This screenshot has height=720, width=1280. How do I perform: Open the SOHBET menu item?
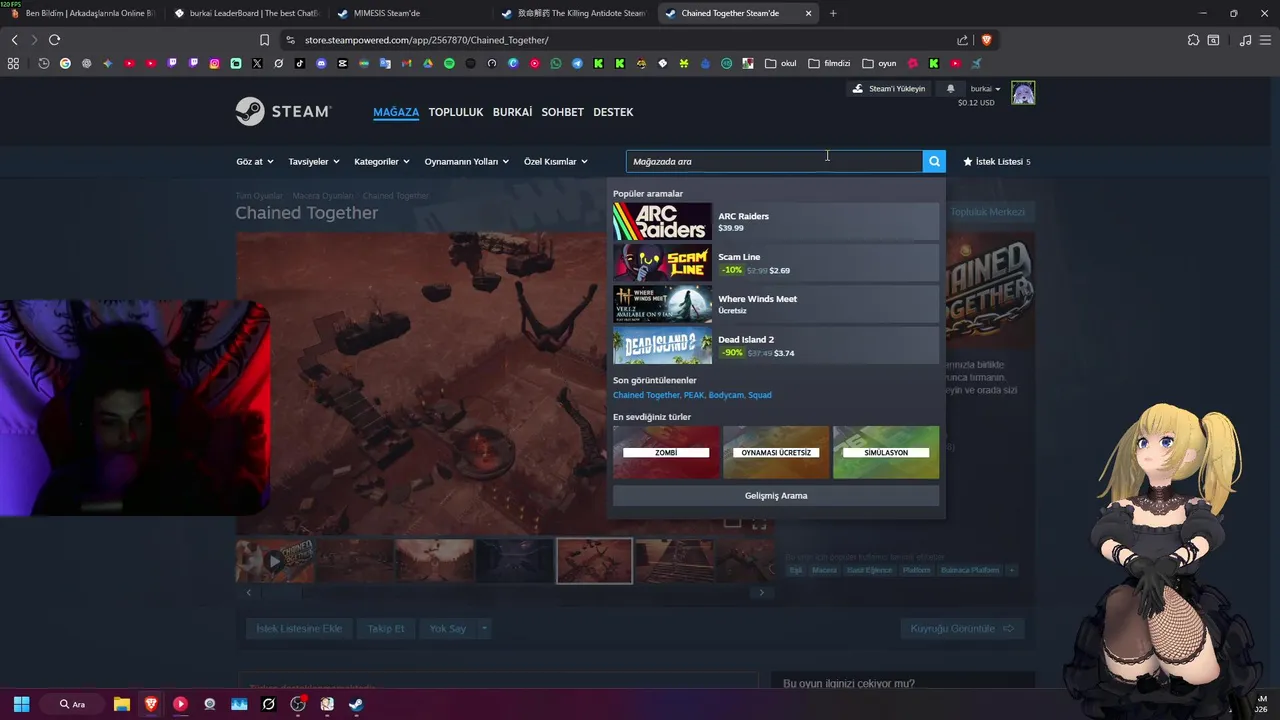[x=562, y=112]
